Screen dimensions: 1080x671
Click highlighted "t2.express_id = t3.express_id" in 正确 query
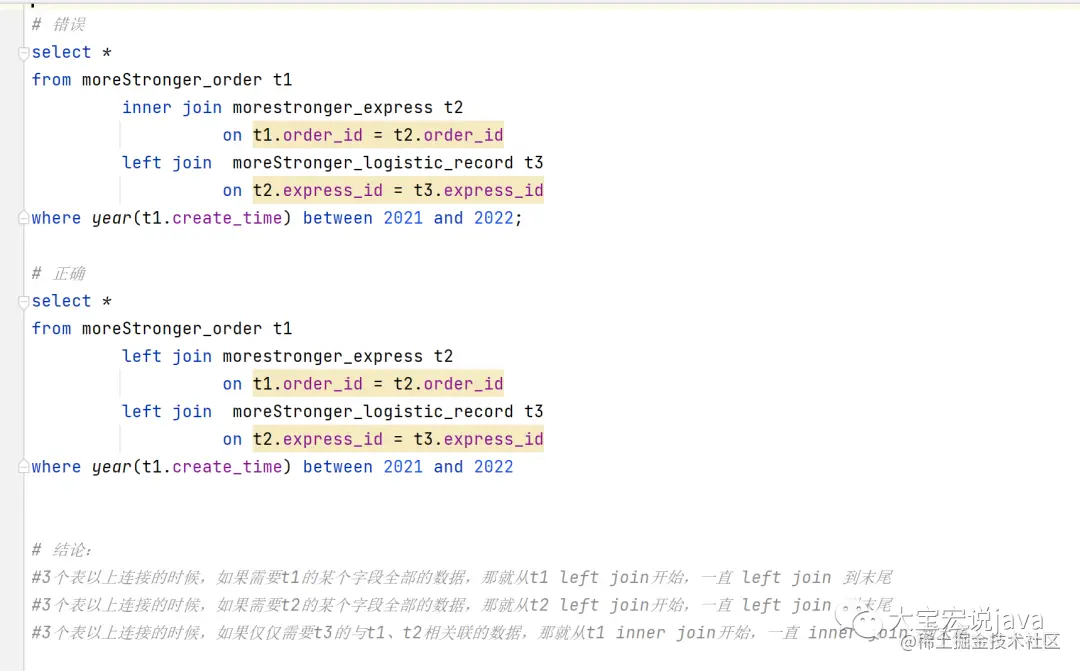tap(398, 439)
